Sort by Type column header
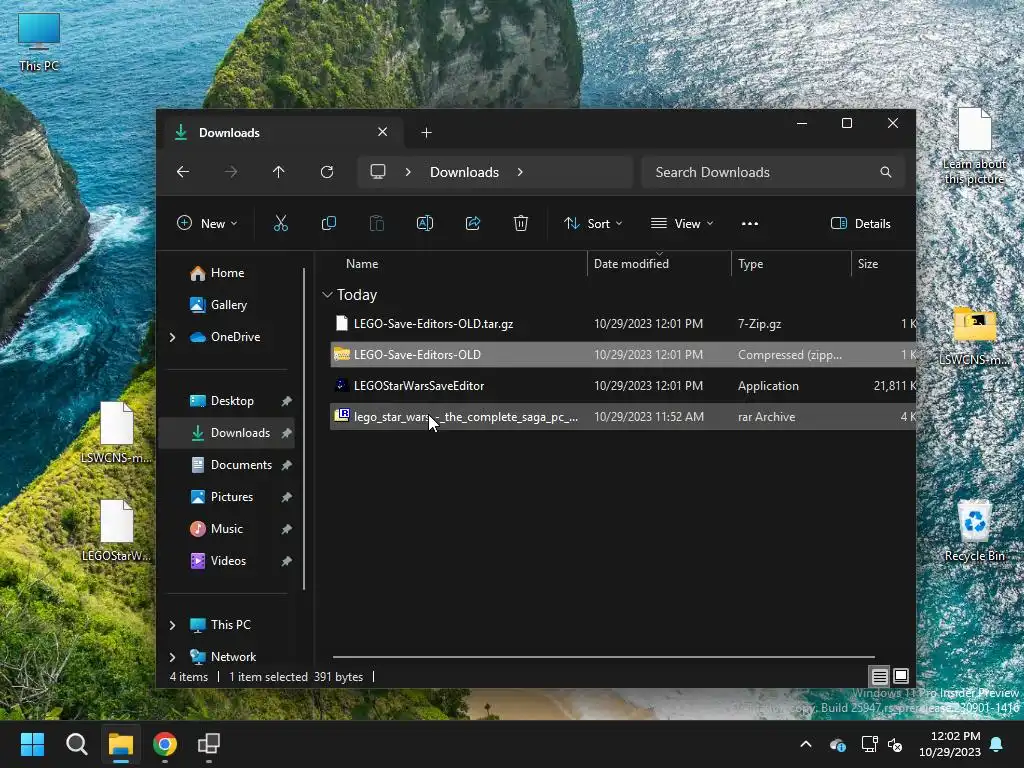 tap(750, 264)
